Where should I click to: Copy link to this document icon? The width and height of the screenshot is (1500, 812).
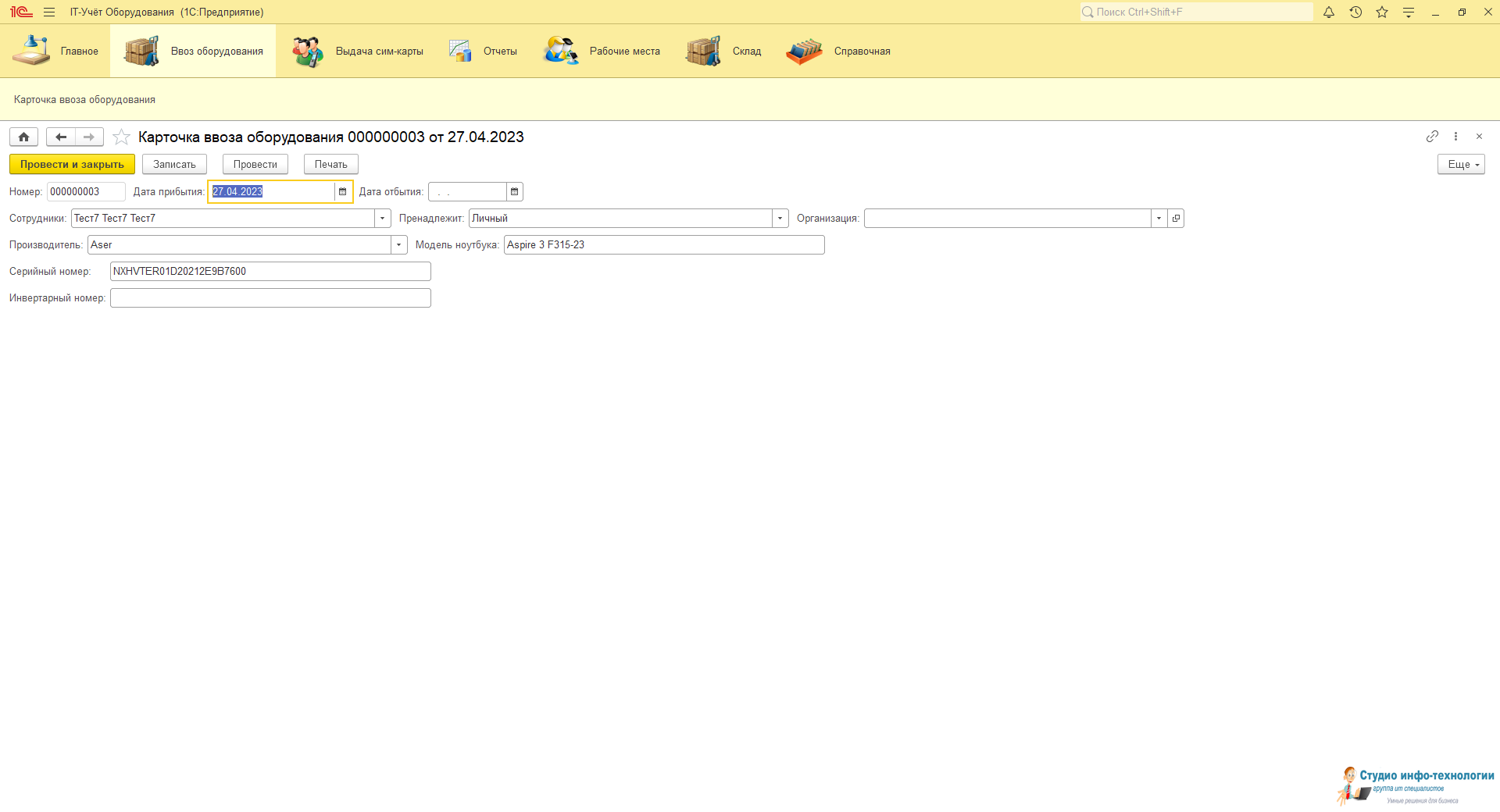pos(1431,137)
